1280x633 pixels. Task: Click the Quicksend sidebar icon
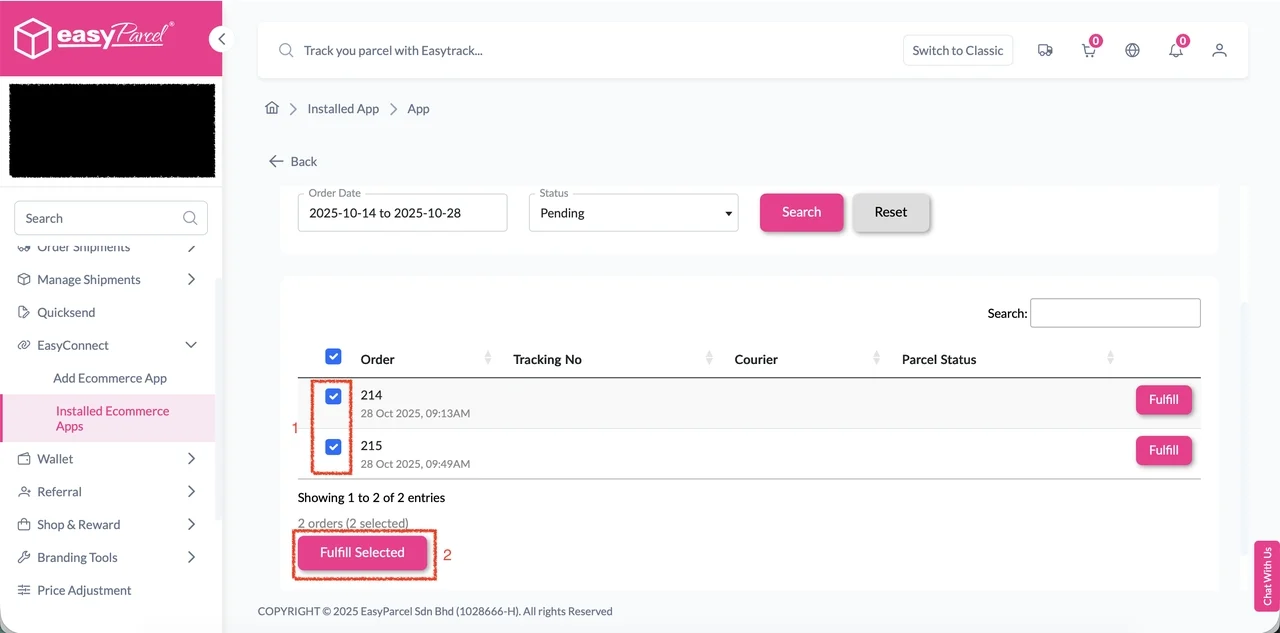[23, 312]
